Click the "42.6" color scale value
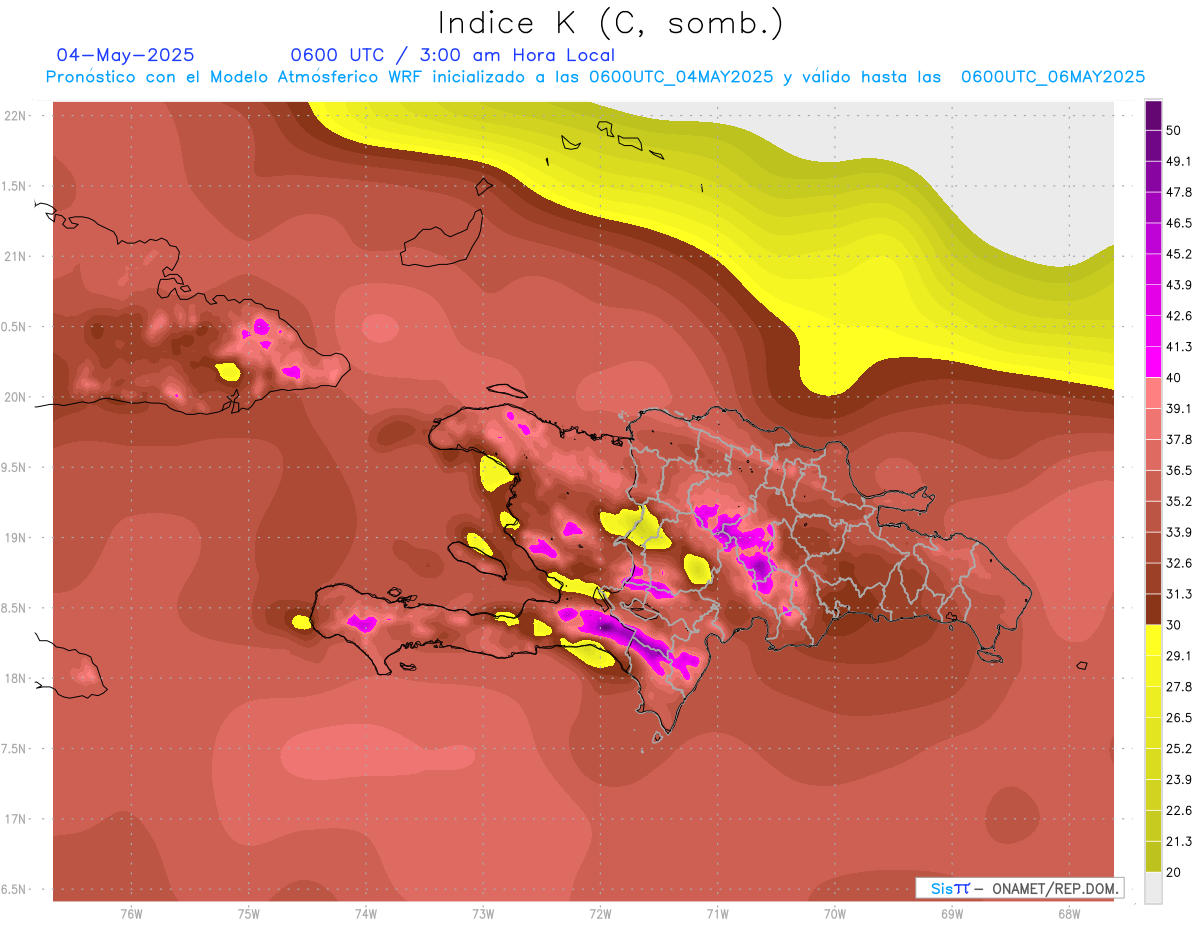The height and width of the screenshot is (927, 1200). coord(1178,316)
